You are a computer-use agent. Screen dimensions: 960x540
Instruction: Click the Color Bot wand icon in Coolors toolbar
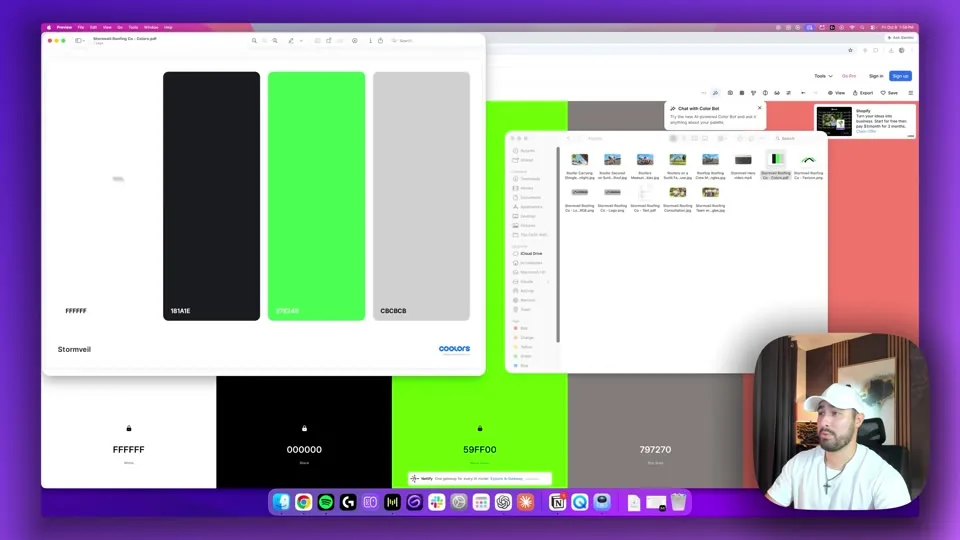click(x=715, y=93)
